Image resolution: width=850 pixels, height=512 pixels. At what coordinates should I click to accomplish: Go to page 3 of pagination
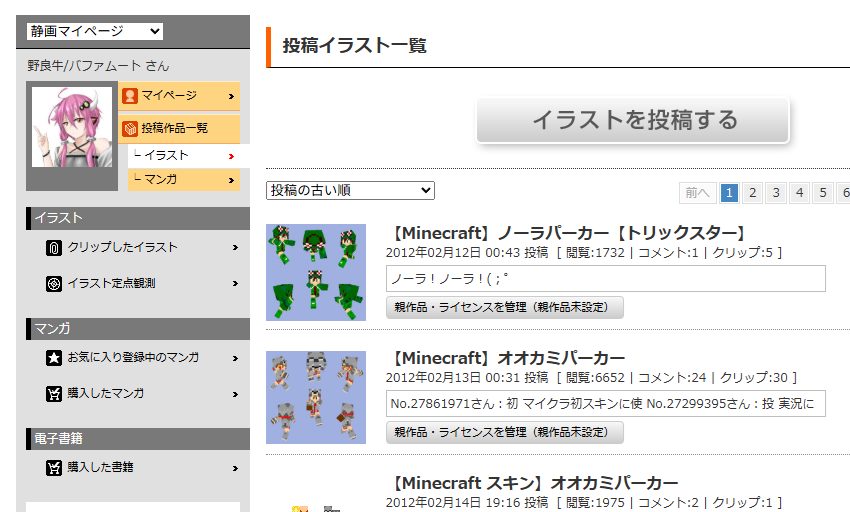tap(776, 193)
